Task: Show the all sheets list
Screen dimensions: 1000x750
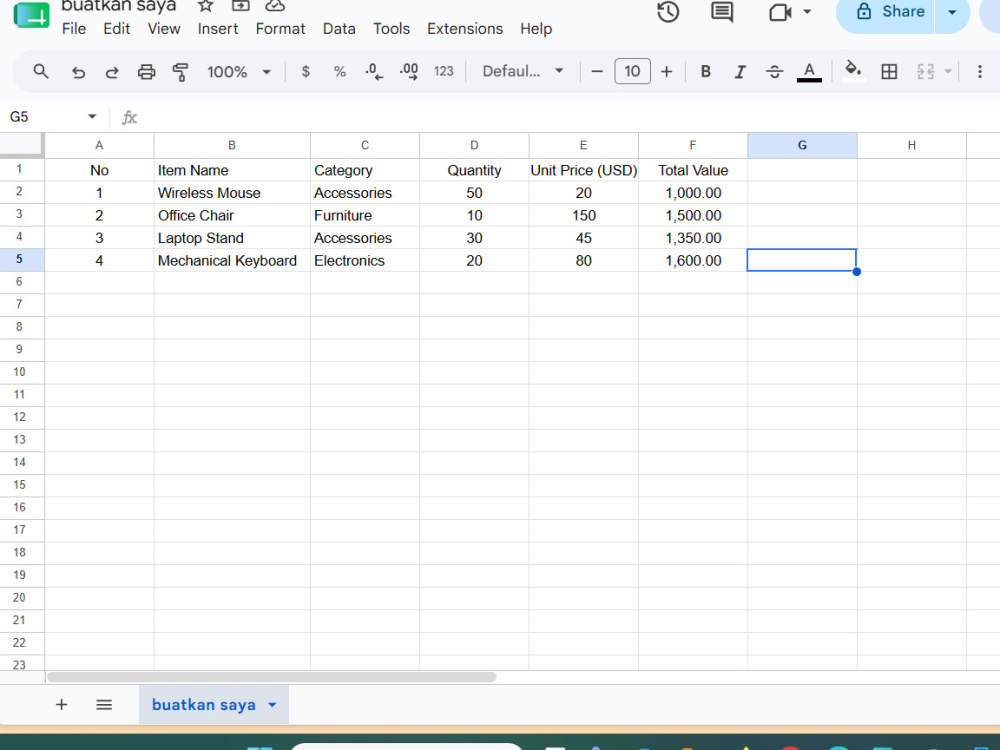Action: (104, 705)
